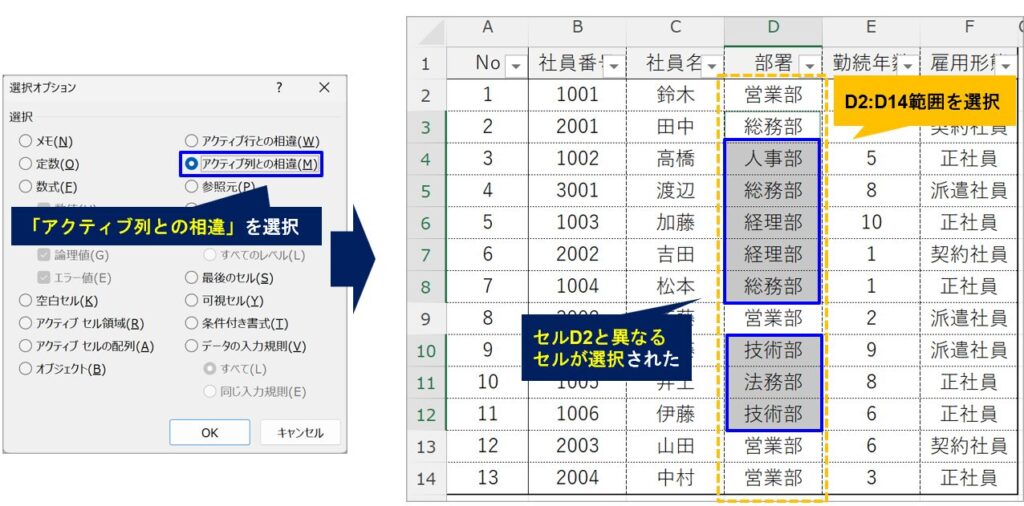The height and width of the screenshot is (506, 1024).
Task: Click row 9 header
Action: click(x=426, y=319)
